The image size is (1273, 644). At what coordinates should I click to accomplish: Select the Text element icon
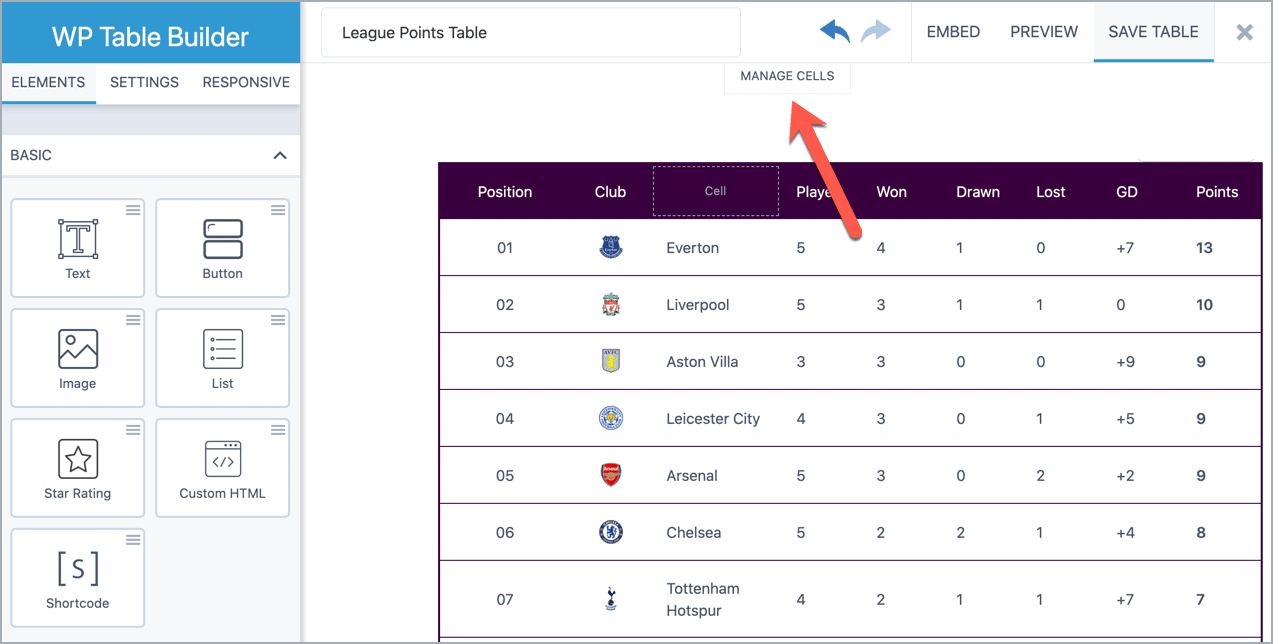[x=77, y=239]
